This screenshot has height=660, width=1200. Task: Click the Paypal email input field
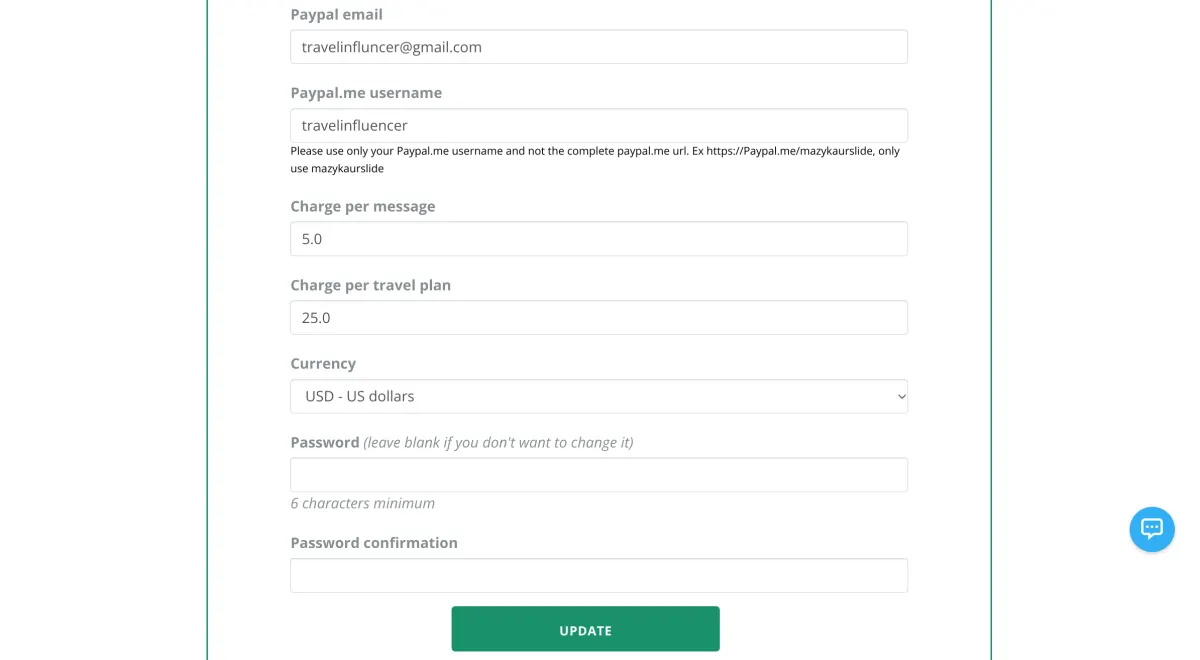[598, 47]
